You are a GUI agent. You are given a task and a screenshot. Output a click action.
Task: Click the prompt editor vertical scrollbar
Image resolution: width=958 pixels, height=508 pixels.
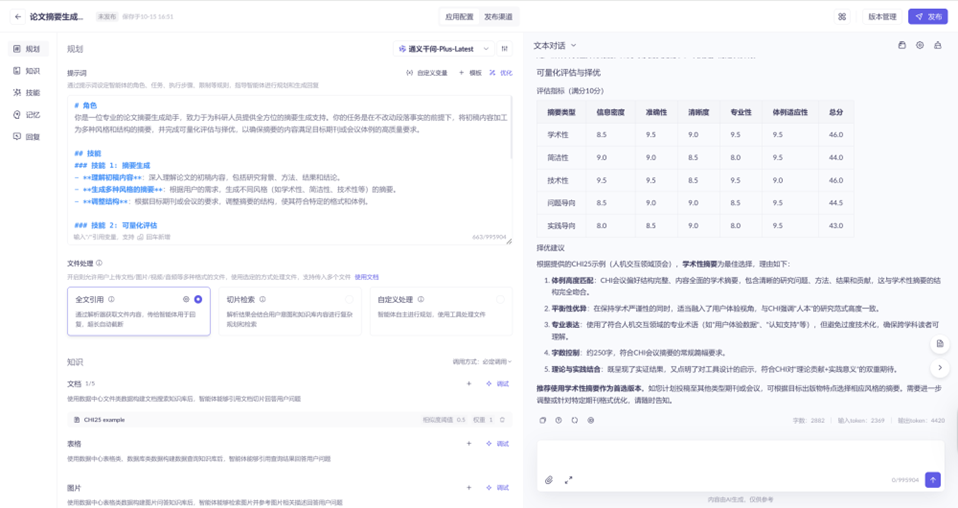tap(511, 127)
